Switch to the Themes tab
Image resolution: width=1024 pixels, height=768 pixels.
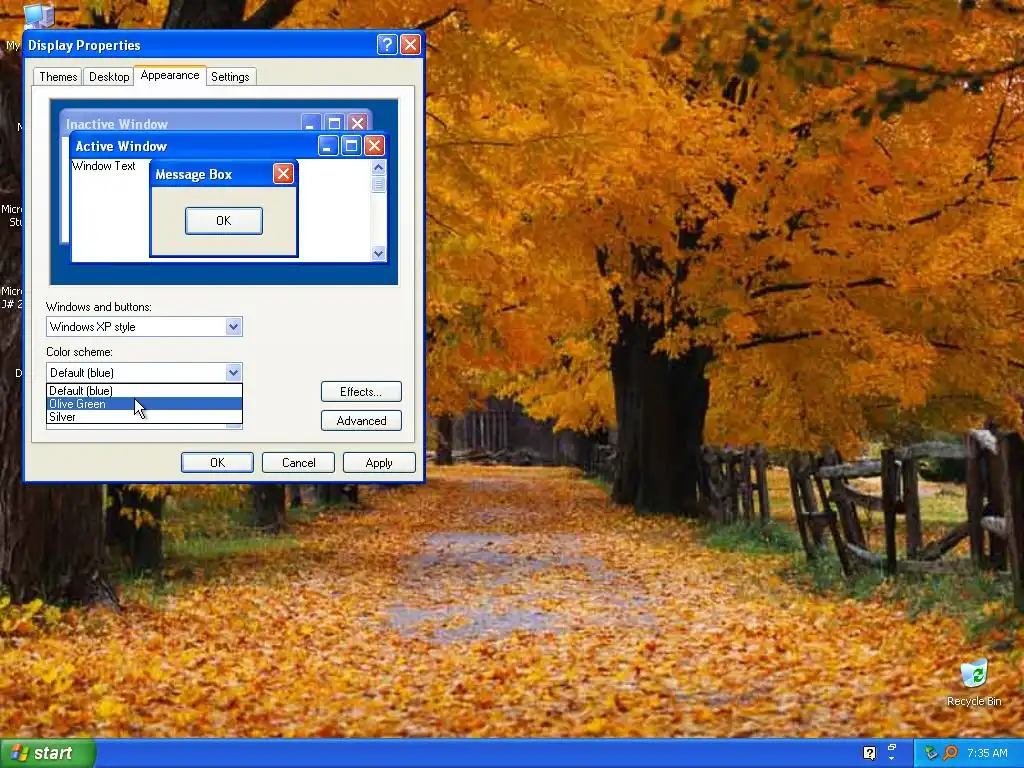[58, 76]
